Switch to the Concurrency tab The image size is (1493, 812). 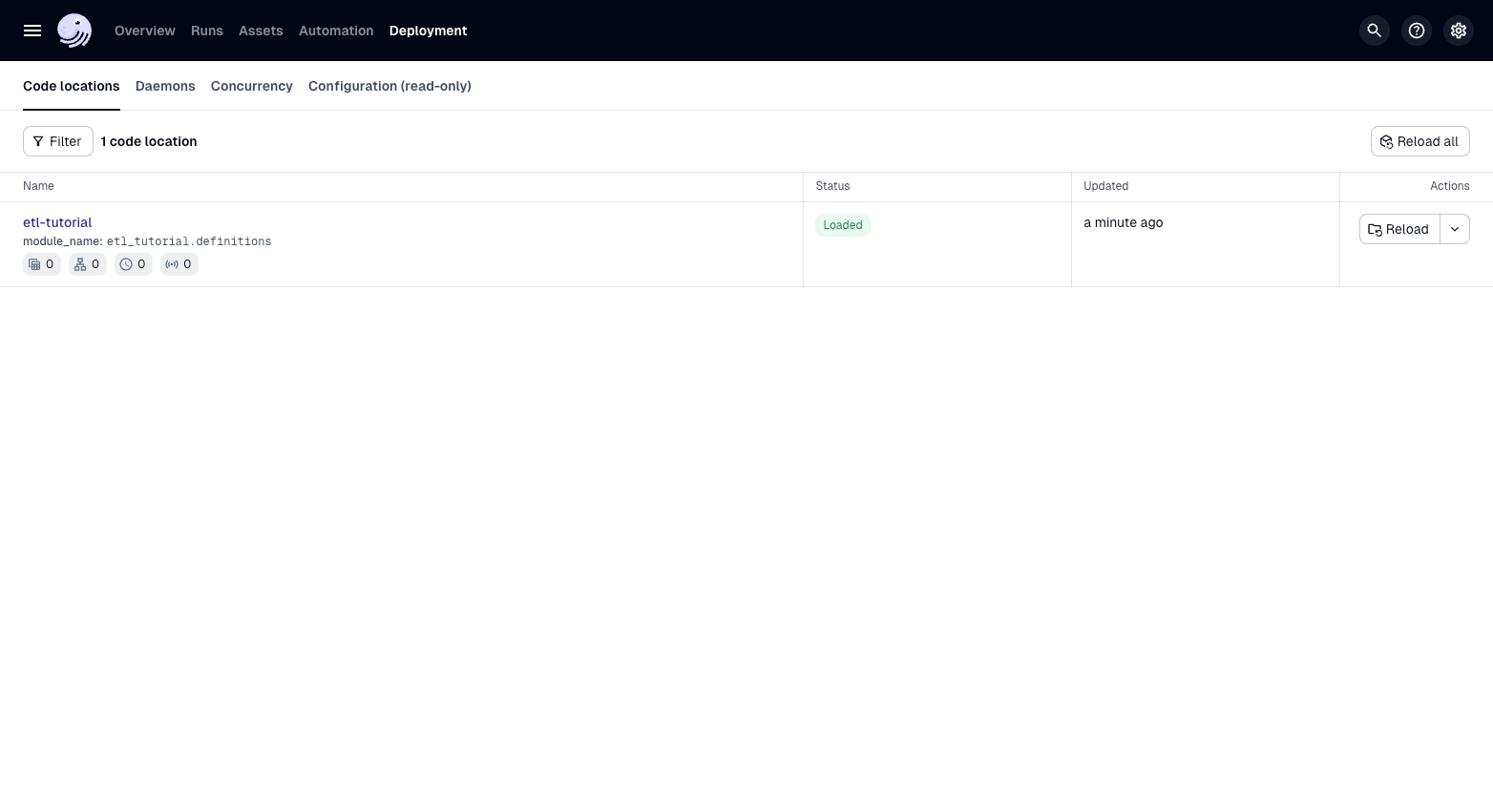click(x=252, y=86)
